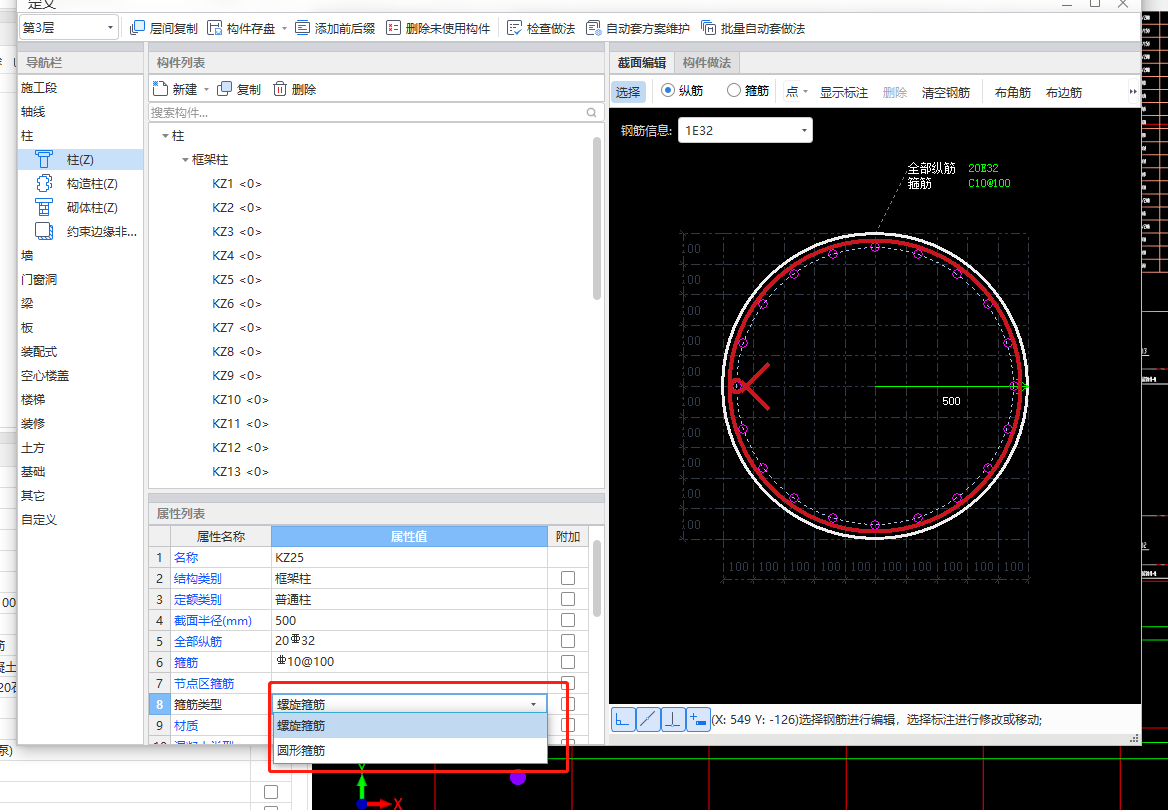
Task: Click the 选择 button in section editor
Action: pos(628,92)
